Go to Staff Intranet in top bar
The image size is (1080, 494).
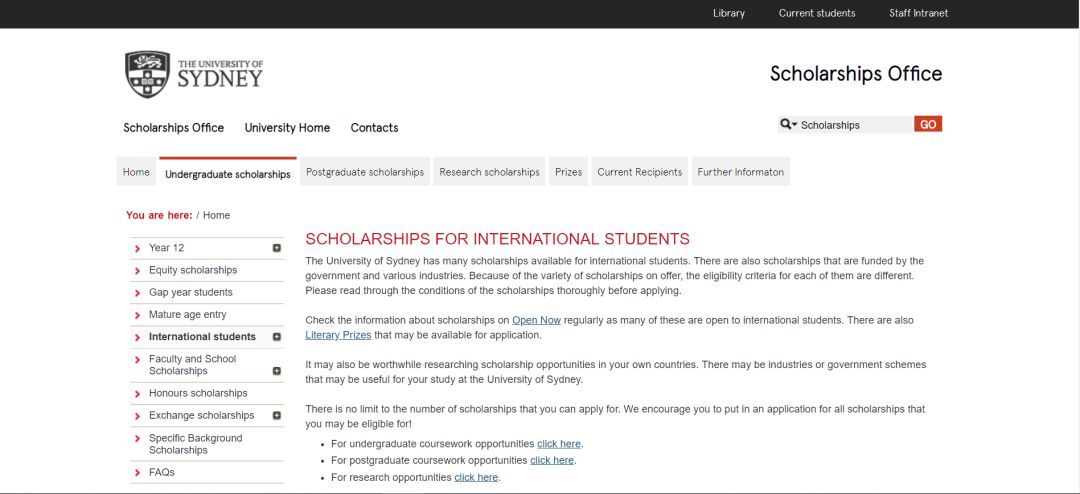pyautogui.click(x=918, y=13)
